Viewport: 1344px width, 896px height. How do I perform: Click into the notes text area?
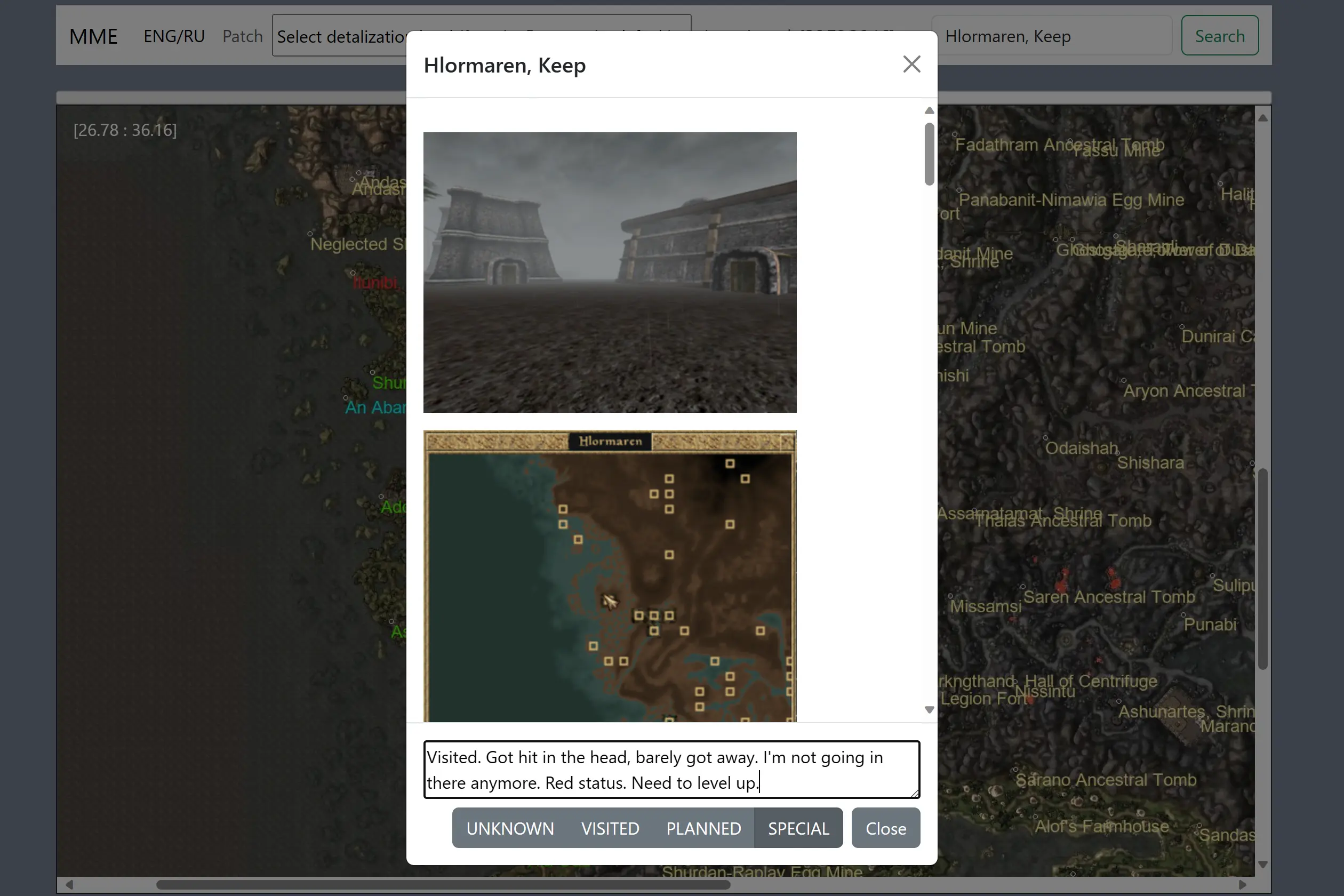pos(671,770)
